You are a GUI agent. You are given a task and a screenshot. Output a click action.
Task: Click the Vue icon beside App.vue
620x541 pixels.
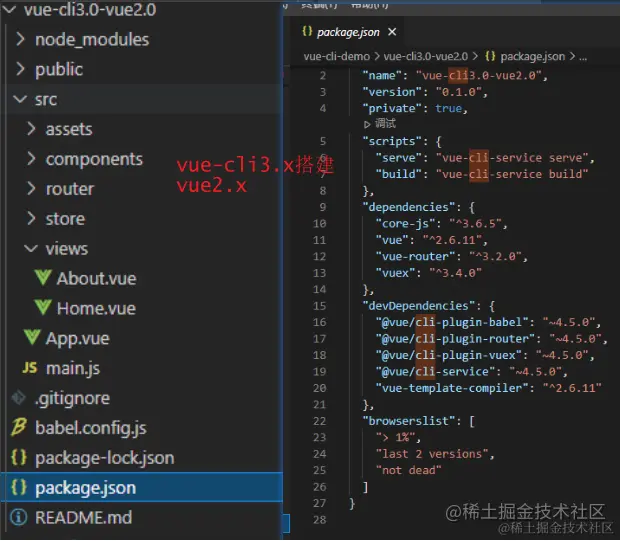point(32,337)
